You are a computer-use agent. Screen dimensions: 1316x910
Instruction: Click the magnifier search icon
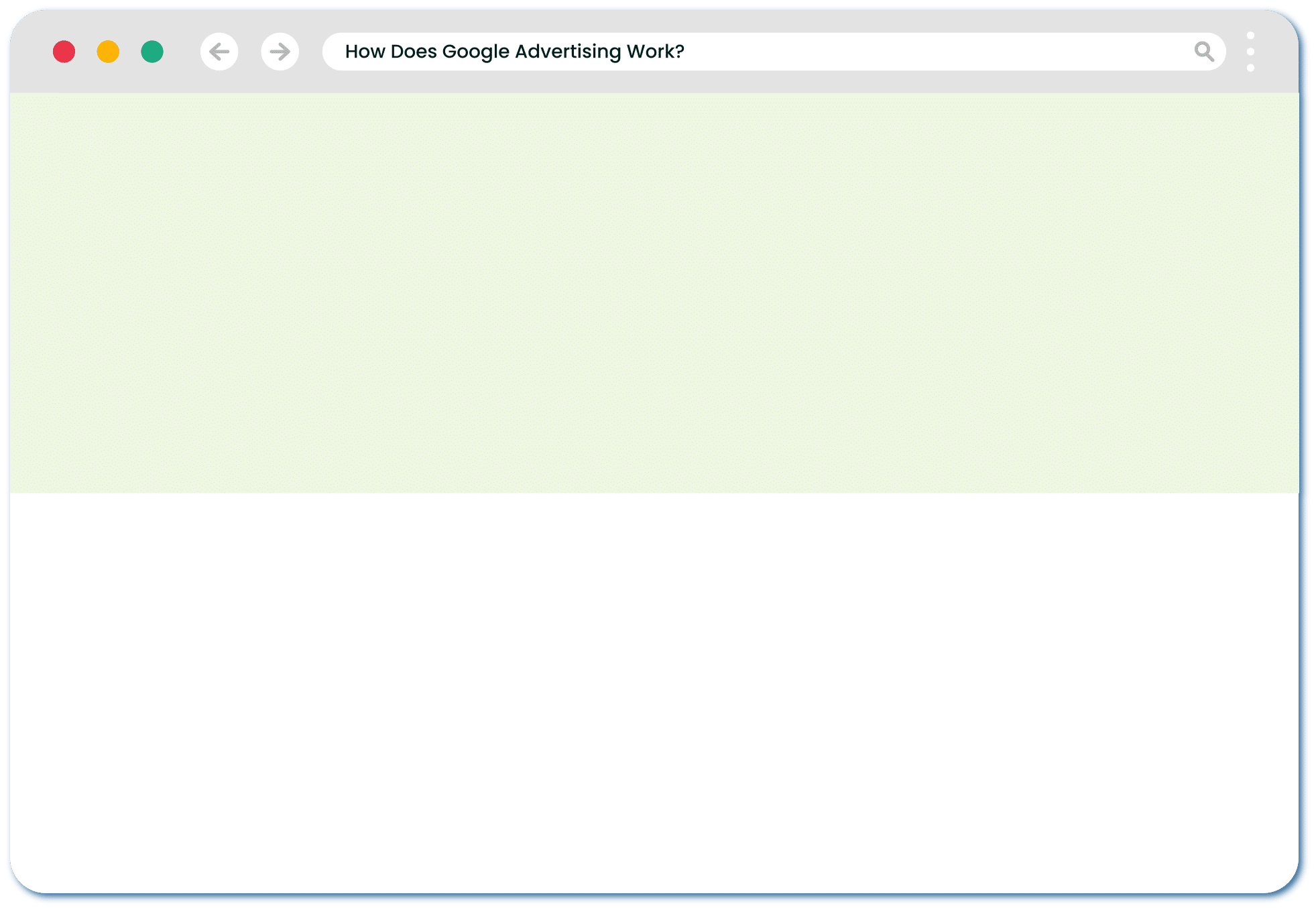point(1204,52)
